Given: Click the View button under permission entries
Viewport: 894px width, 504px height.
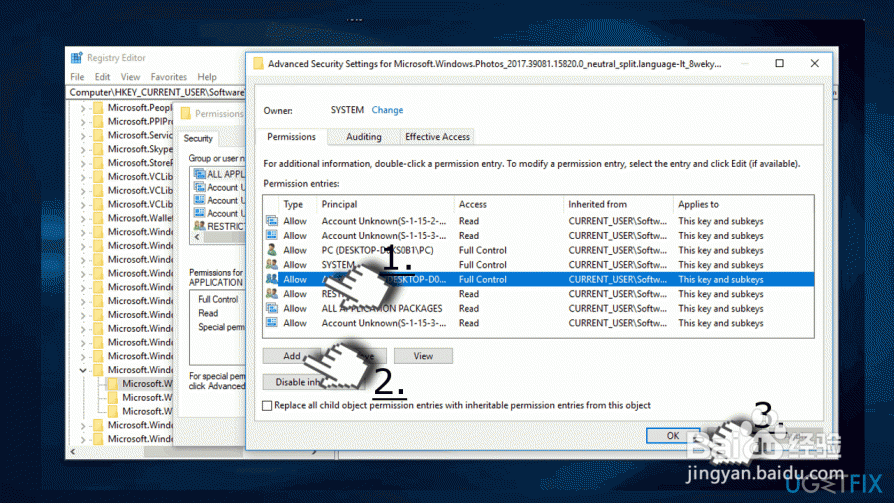Looking at the screenshot, I should 423,356.
